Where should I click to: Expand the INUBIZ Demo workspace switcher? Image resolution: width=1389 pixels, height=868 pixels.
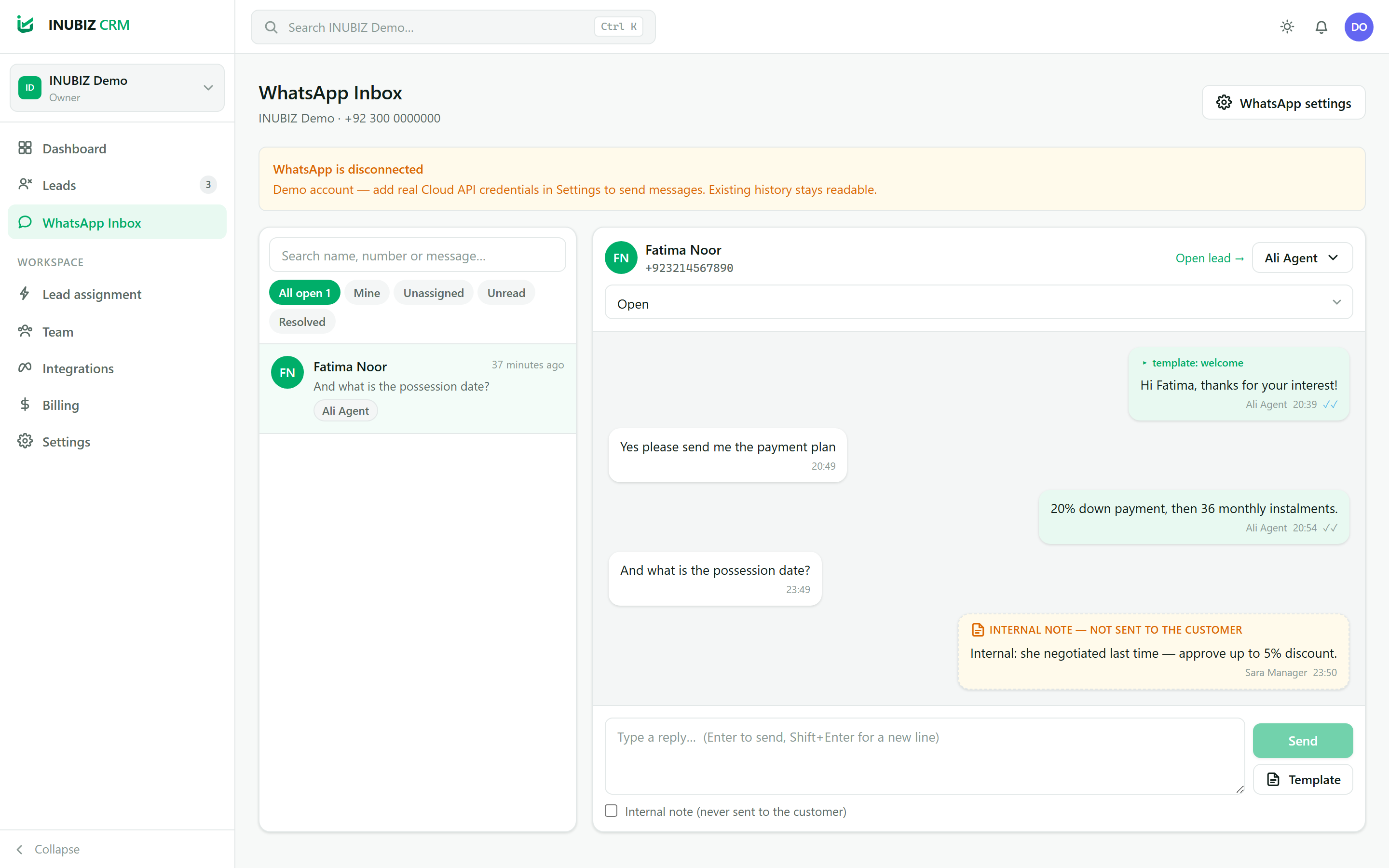tap(117, 88)
